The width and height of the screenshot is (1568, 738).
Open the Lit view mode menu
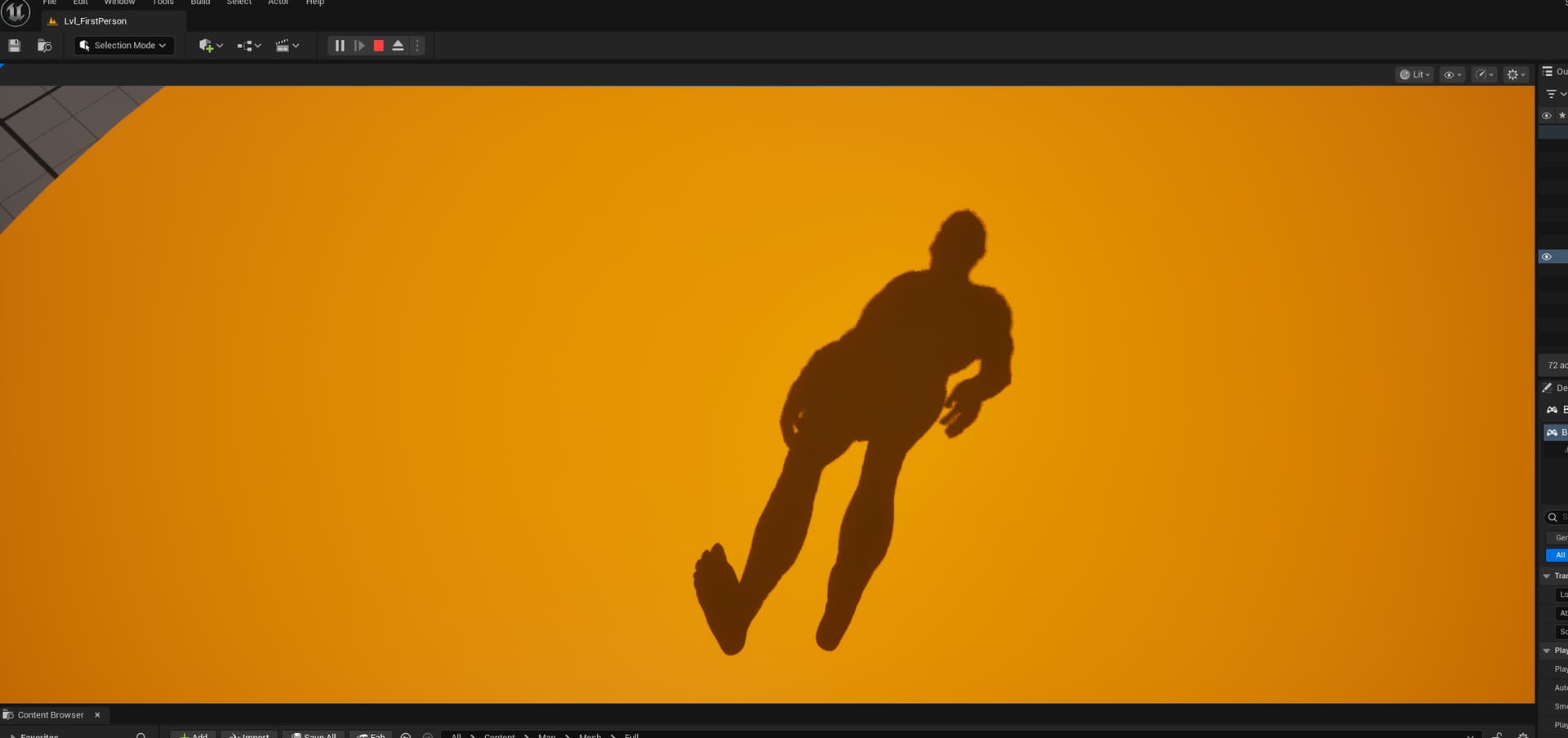point(1414,74)
